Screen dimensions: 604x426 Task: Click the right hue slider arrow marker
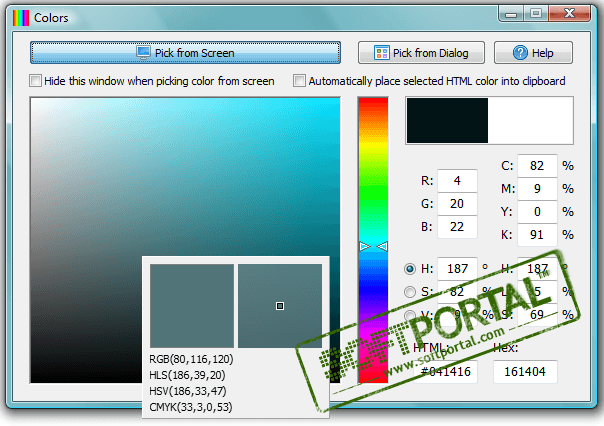coord(382,246)
